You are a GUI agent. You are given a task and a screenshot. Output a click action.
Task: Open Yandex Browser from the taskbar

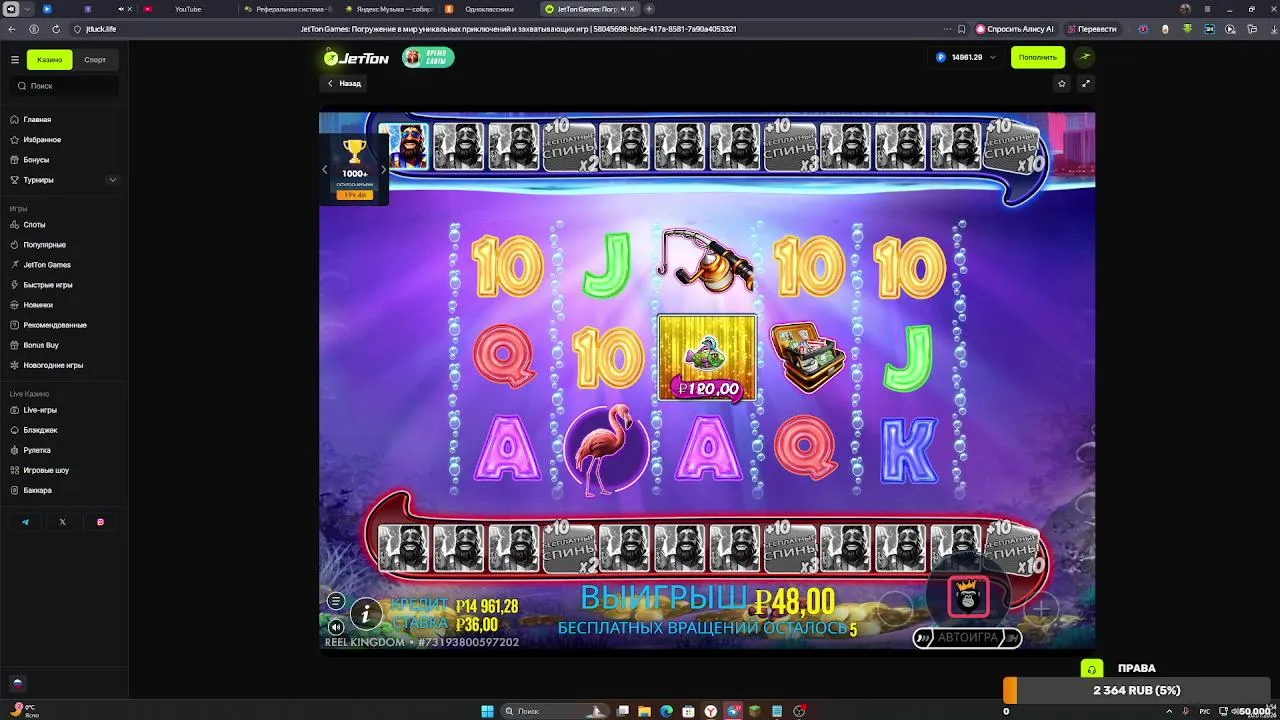point(711,711)
